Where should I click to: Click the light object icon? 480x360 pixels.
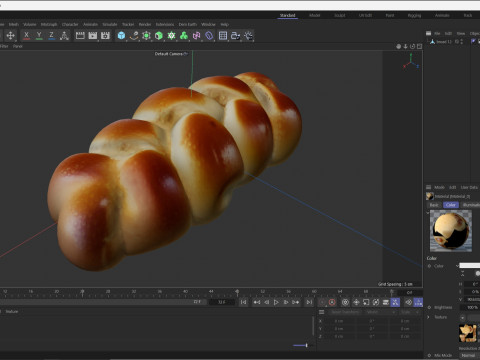click(x=248, y=36)
